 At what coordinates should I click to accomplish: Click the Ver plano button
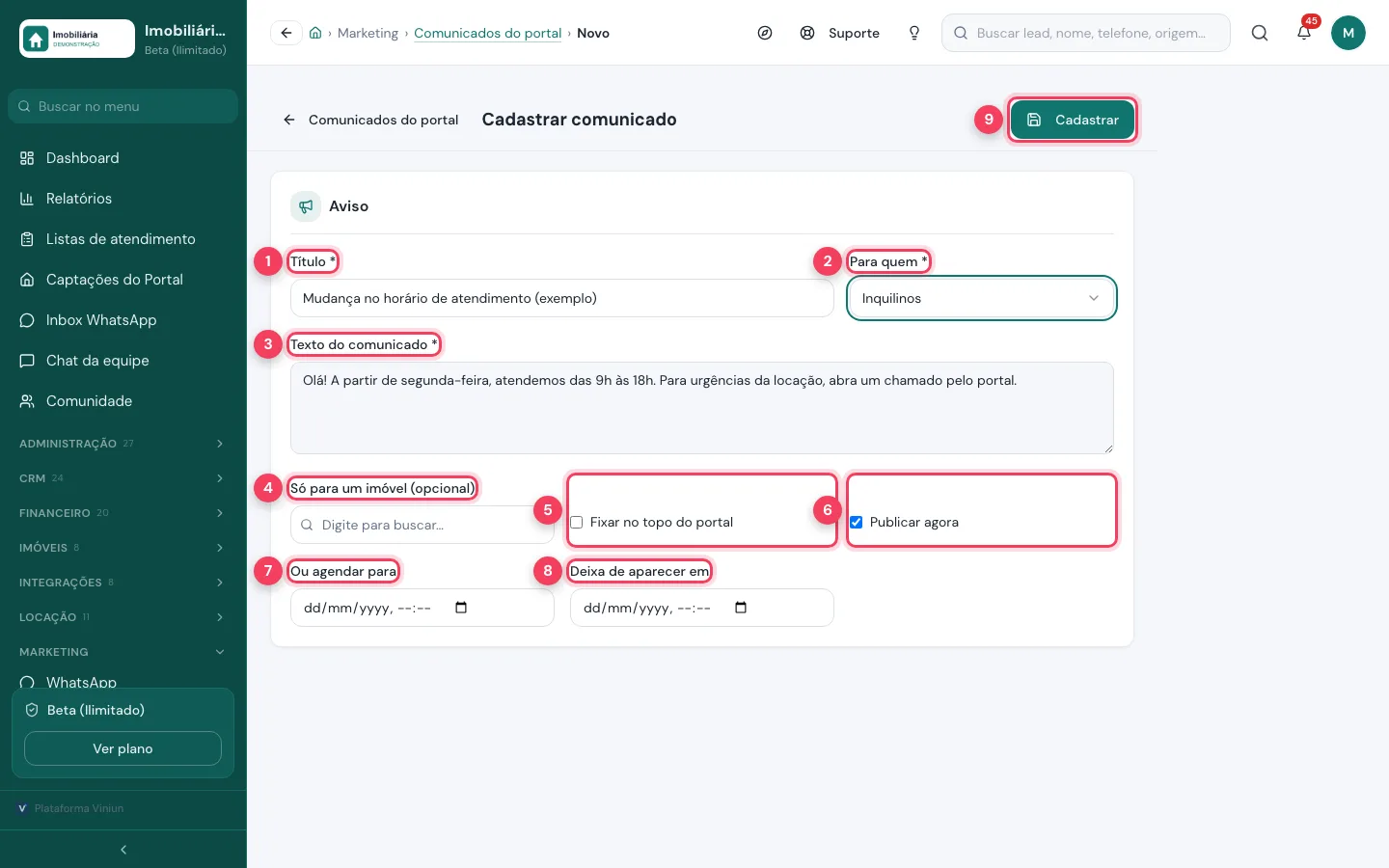point(123,748)
